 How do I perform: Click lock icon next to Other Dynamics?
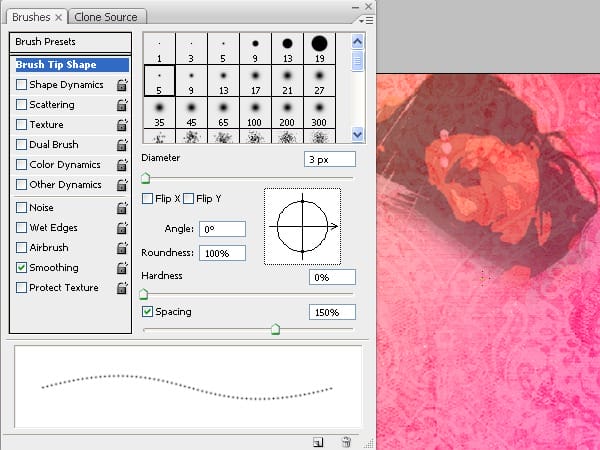click(x=122, y=185)
